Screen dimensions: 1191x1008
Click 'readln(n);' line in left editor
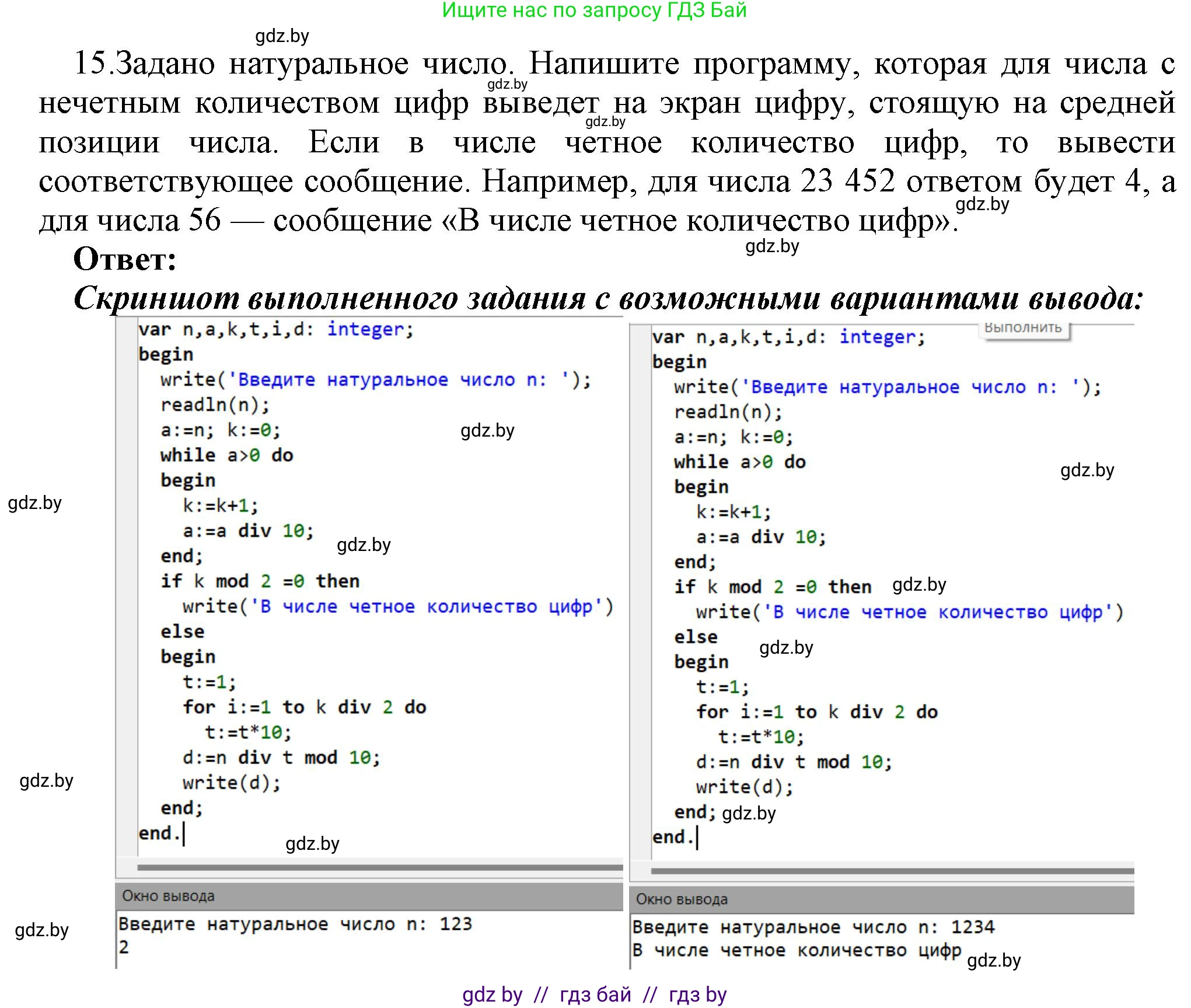(x=215, y=405)
